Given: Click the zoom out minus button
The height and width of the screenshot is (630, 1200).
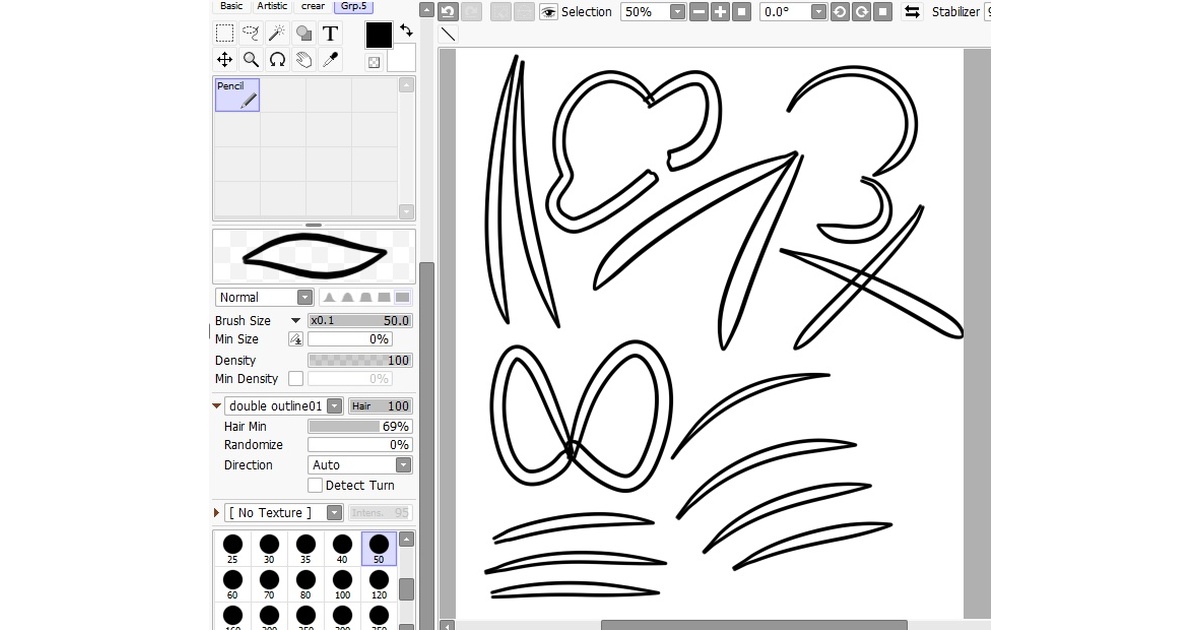Looking at the screenshot, I should 698,12.
